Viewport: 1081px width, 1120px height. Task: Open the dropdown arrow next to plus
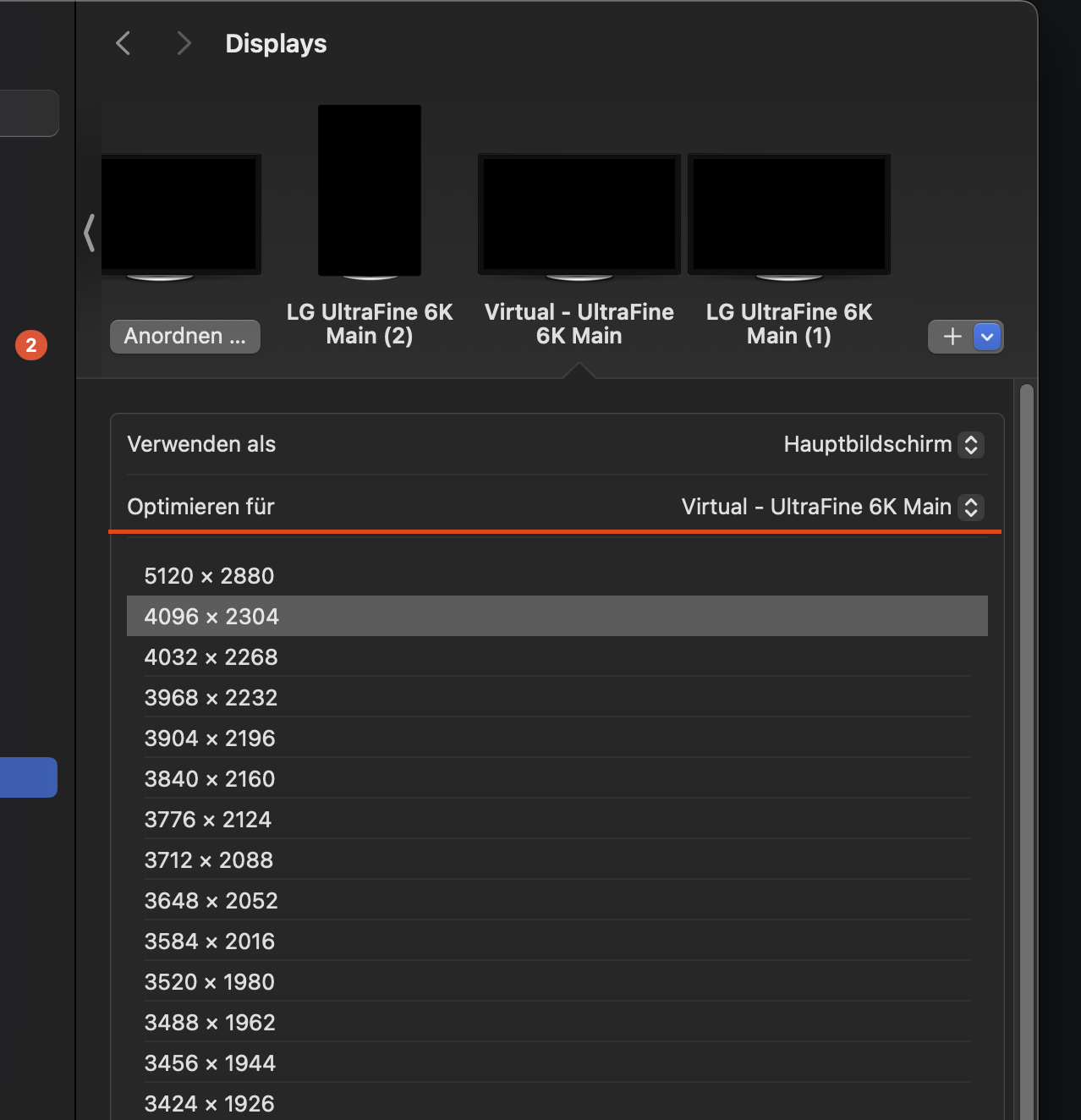click(x=987, y=337)
